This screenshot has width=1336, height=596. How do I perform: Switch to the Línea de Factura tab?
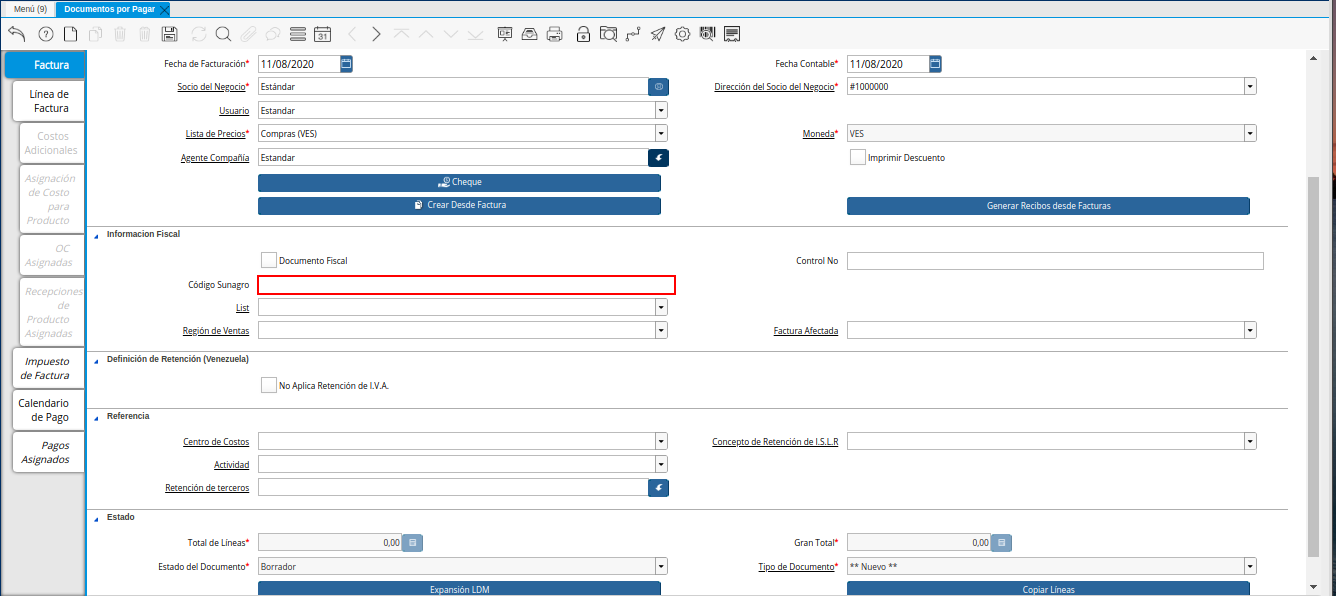coord(49,101)
